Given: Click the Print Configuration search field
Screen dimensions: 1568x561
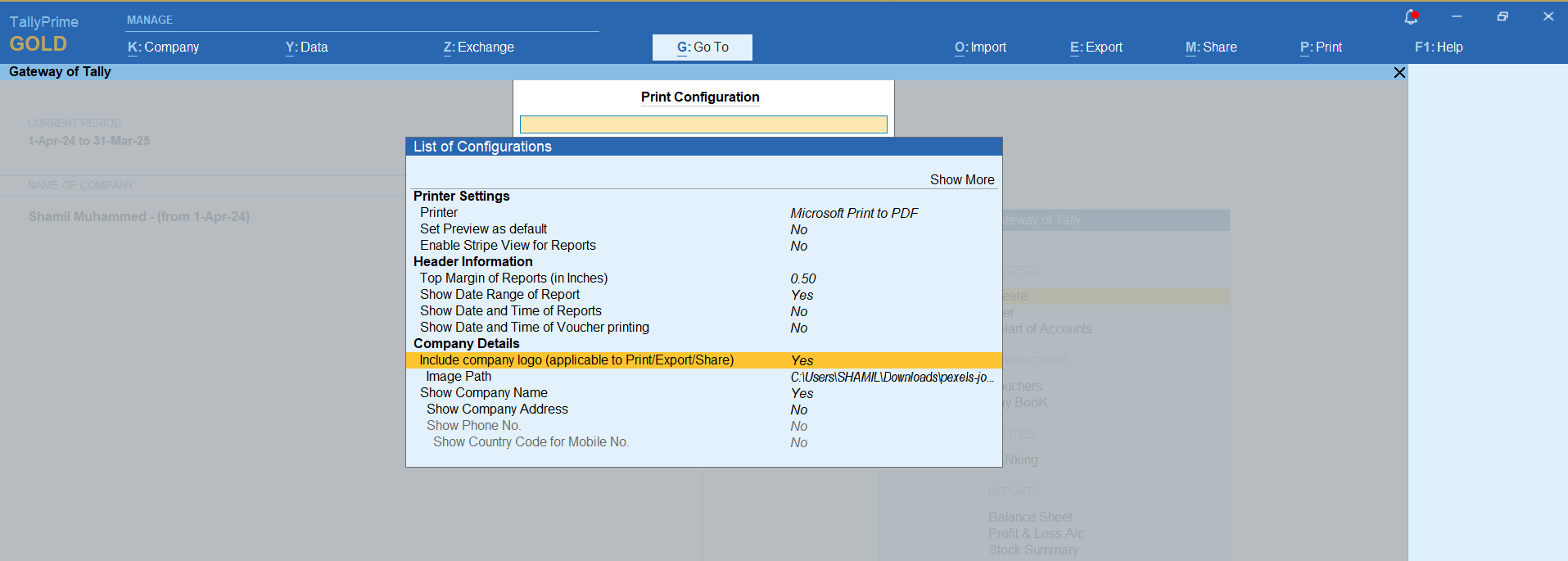Looking at the screenshot, I should [703, 124].
